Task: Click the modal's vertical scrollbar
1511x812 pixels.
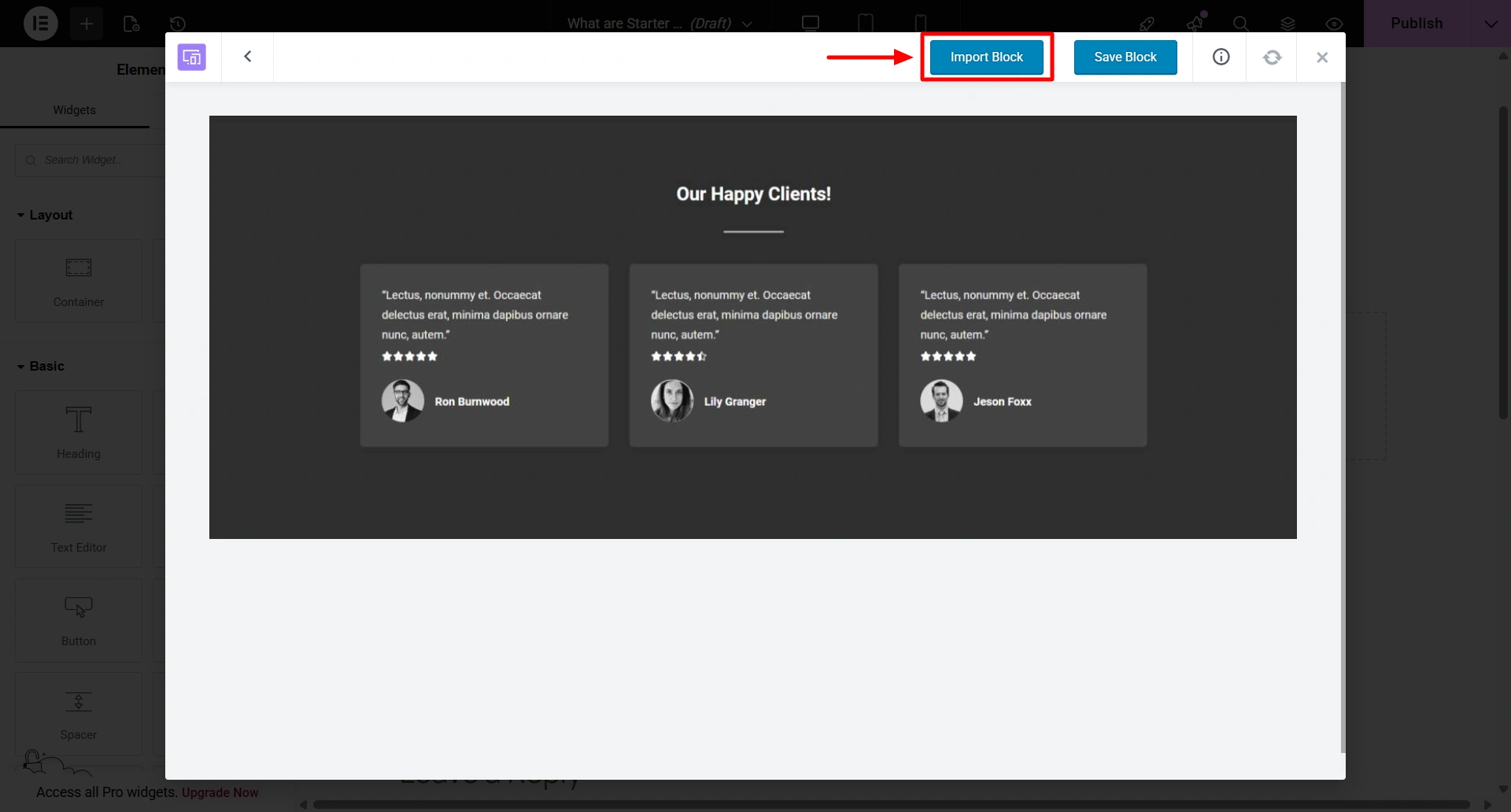Action: pos(1343,417)
